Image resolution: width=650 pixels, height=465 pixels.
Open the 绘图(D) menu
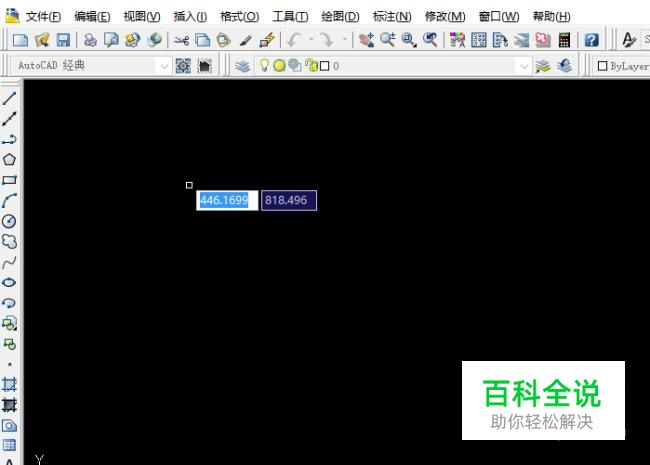tap(340, 17)
